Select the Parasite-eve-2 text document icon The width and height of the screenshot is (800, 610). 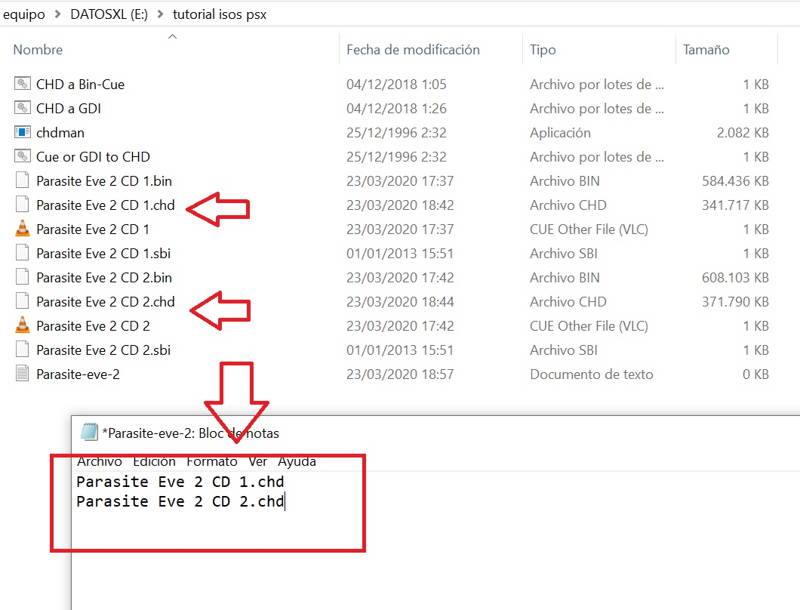[x=23, y=374]
